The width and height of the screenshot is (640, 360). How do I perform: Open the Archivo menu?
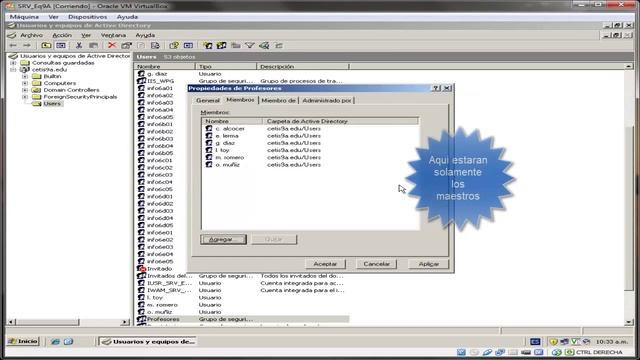[x=31, y=35]
